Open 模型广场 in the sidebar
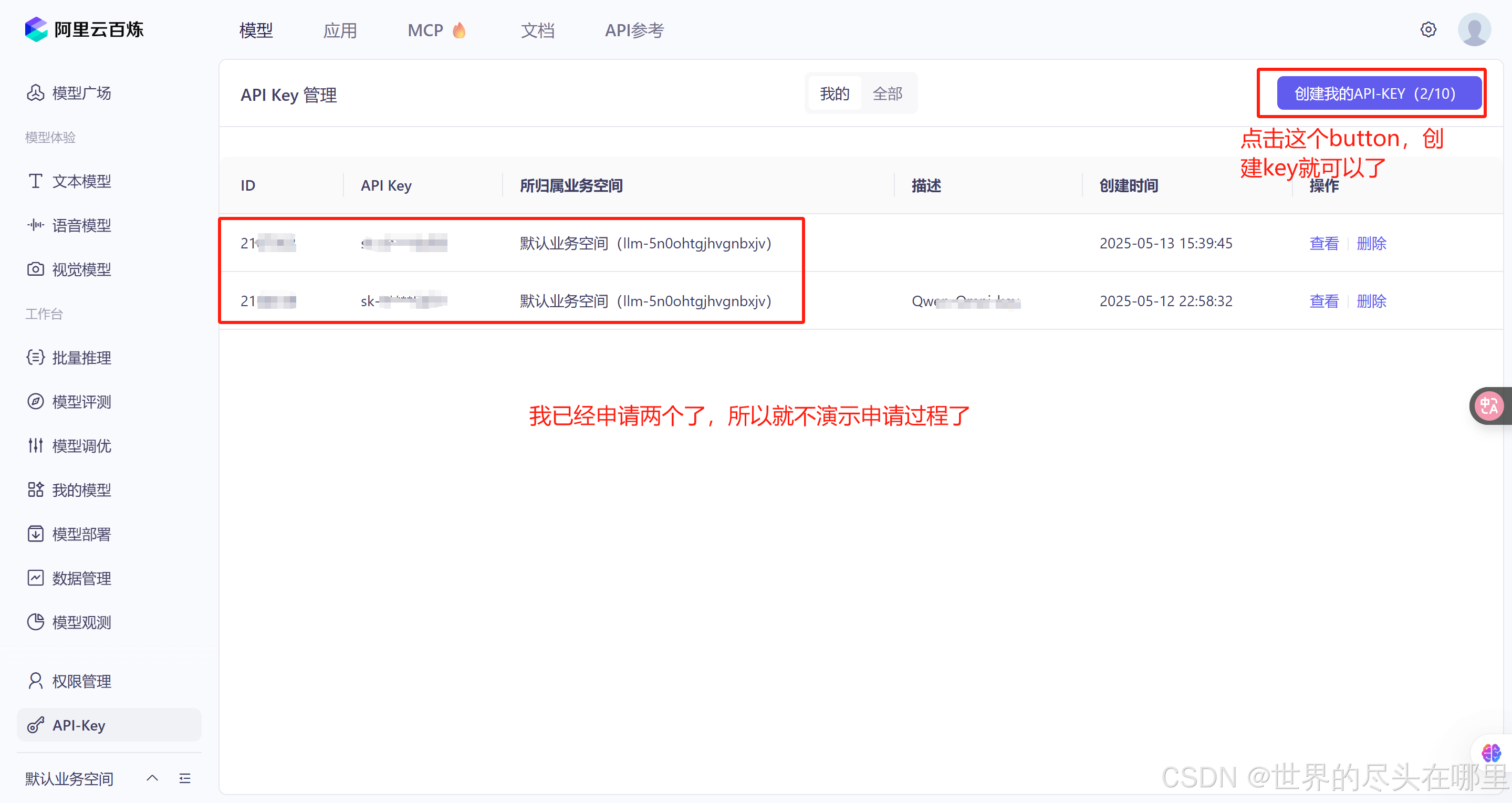This screenshot has width=1512, height=803. 81,93
